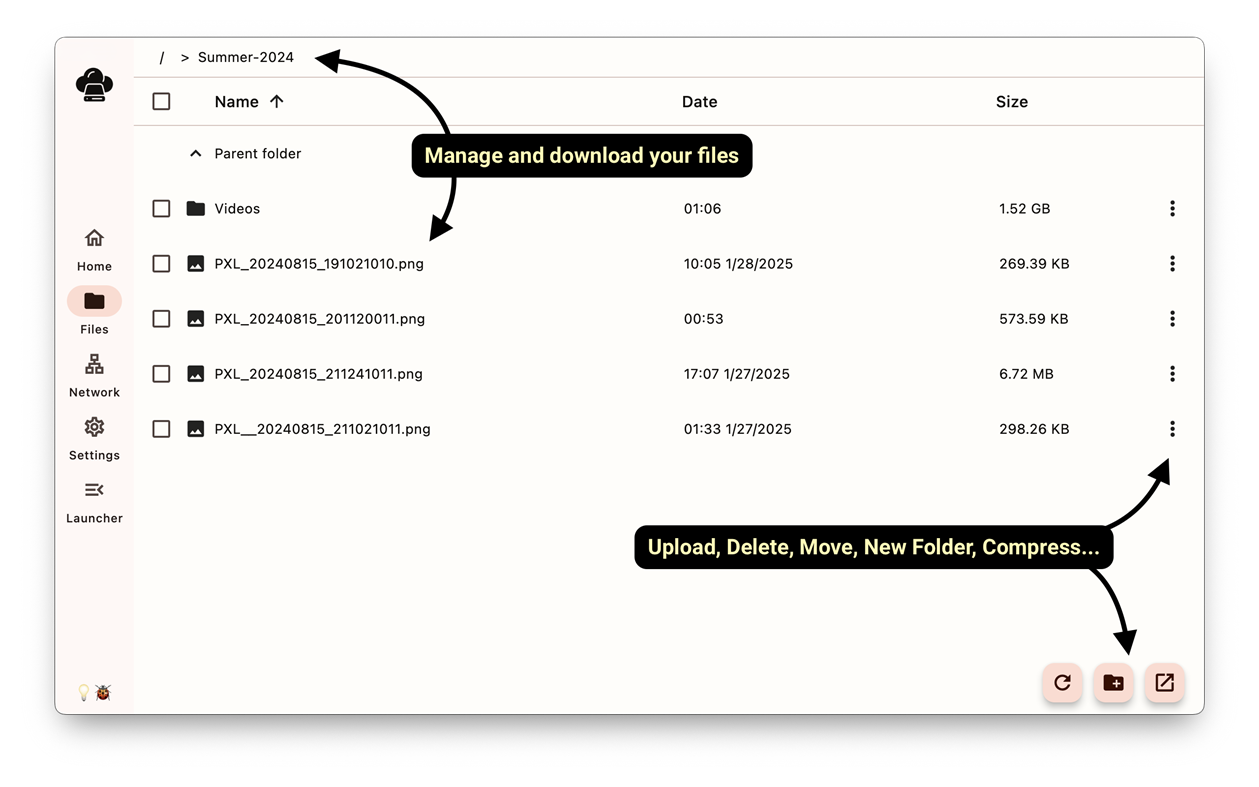
Task: Click image icon of PXL__20240815_211021011.png
Action: click(x=196, y=429)
